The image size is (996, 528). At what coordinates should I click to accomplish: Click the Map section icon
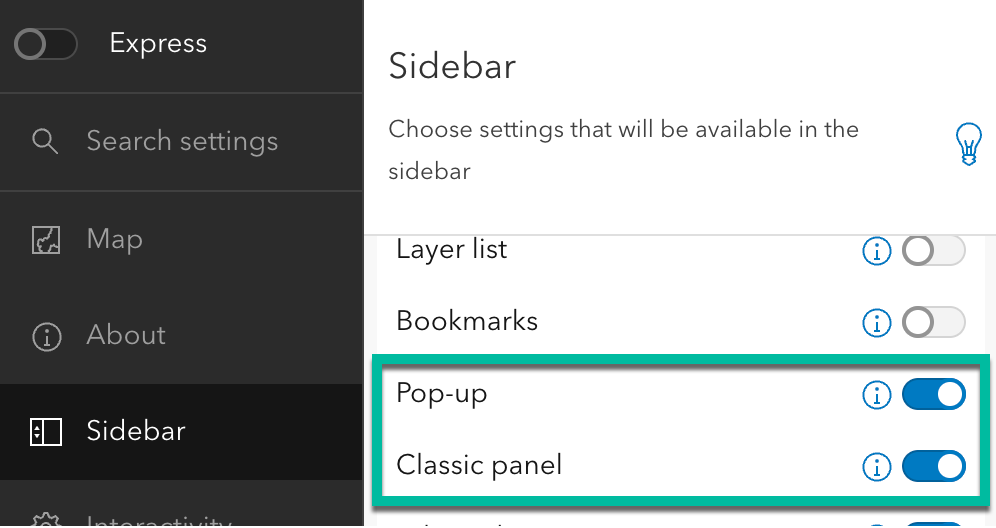pos(47,240)
